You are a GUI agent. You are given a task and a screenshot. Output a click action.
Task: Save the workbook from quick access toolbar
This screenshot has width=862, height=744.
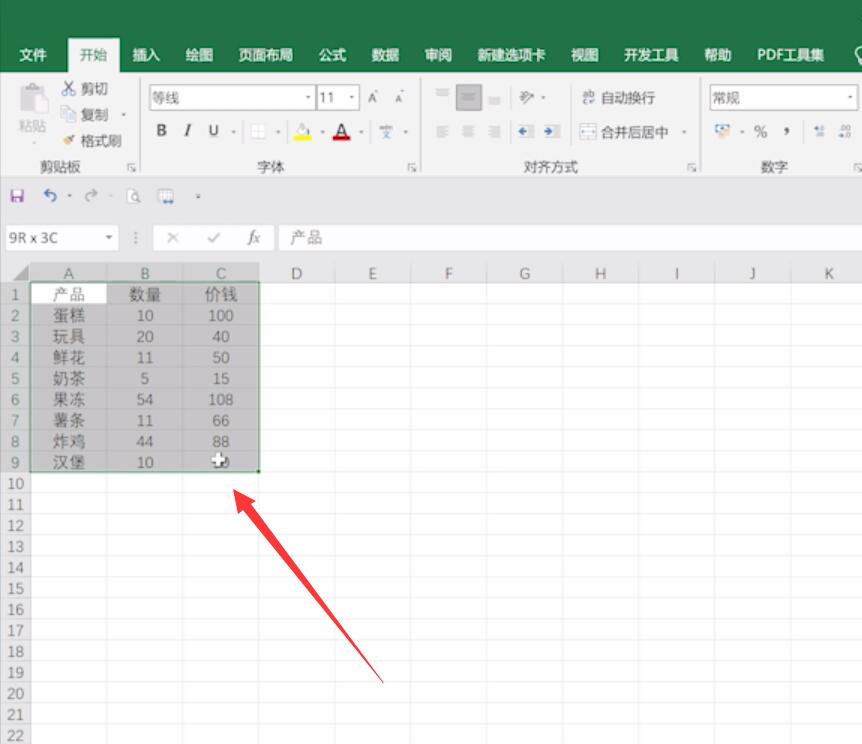17,196
